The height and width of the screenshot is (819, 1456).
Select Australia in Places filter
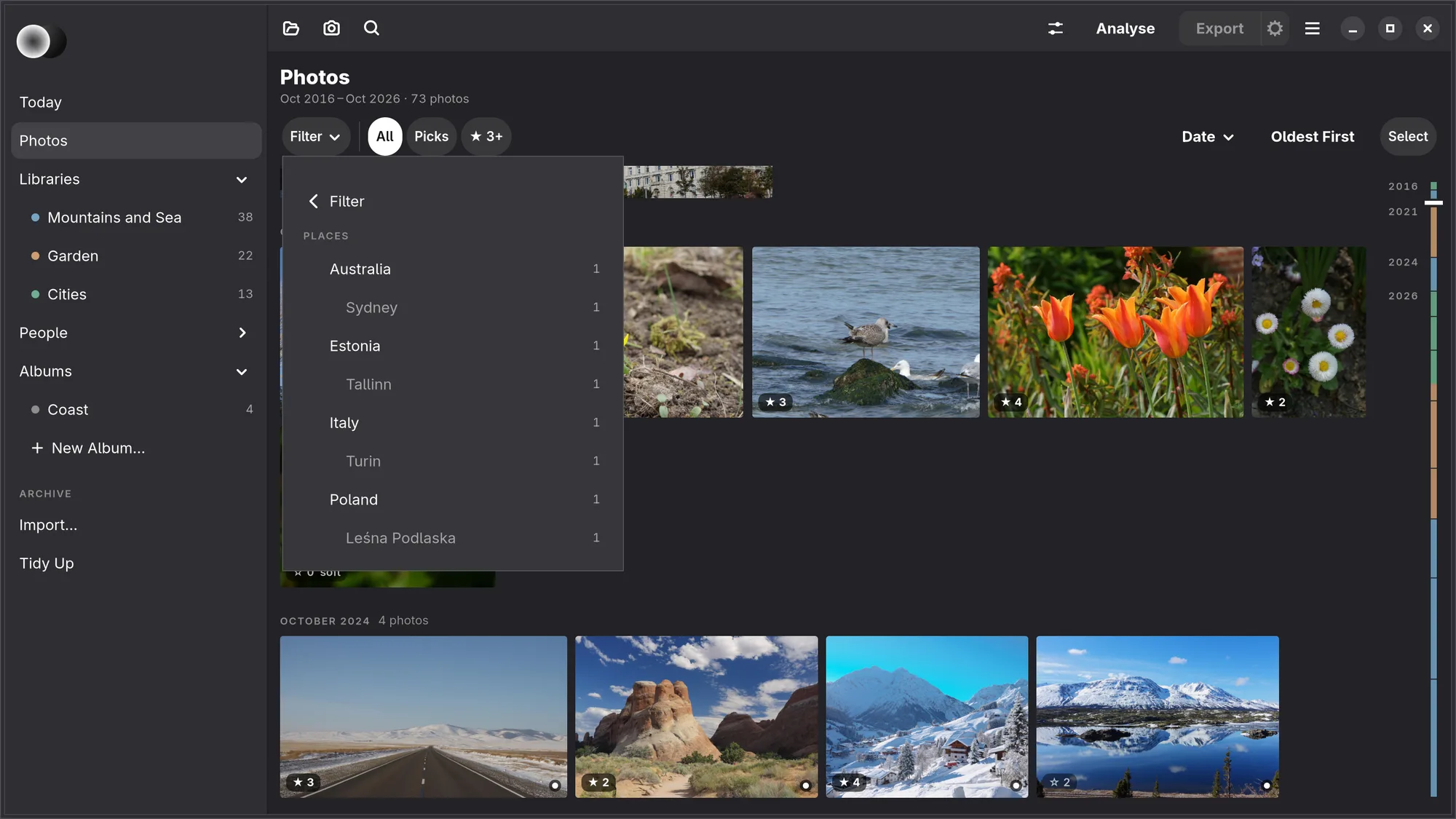pos(453,269)
